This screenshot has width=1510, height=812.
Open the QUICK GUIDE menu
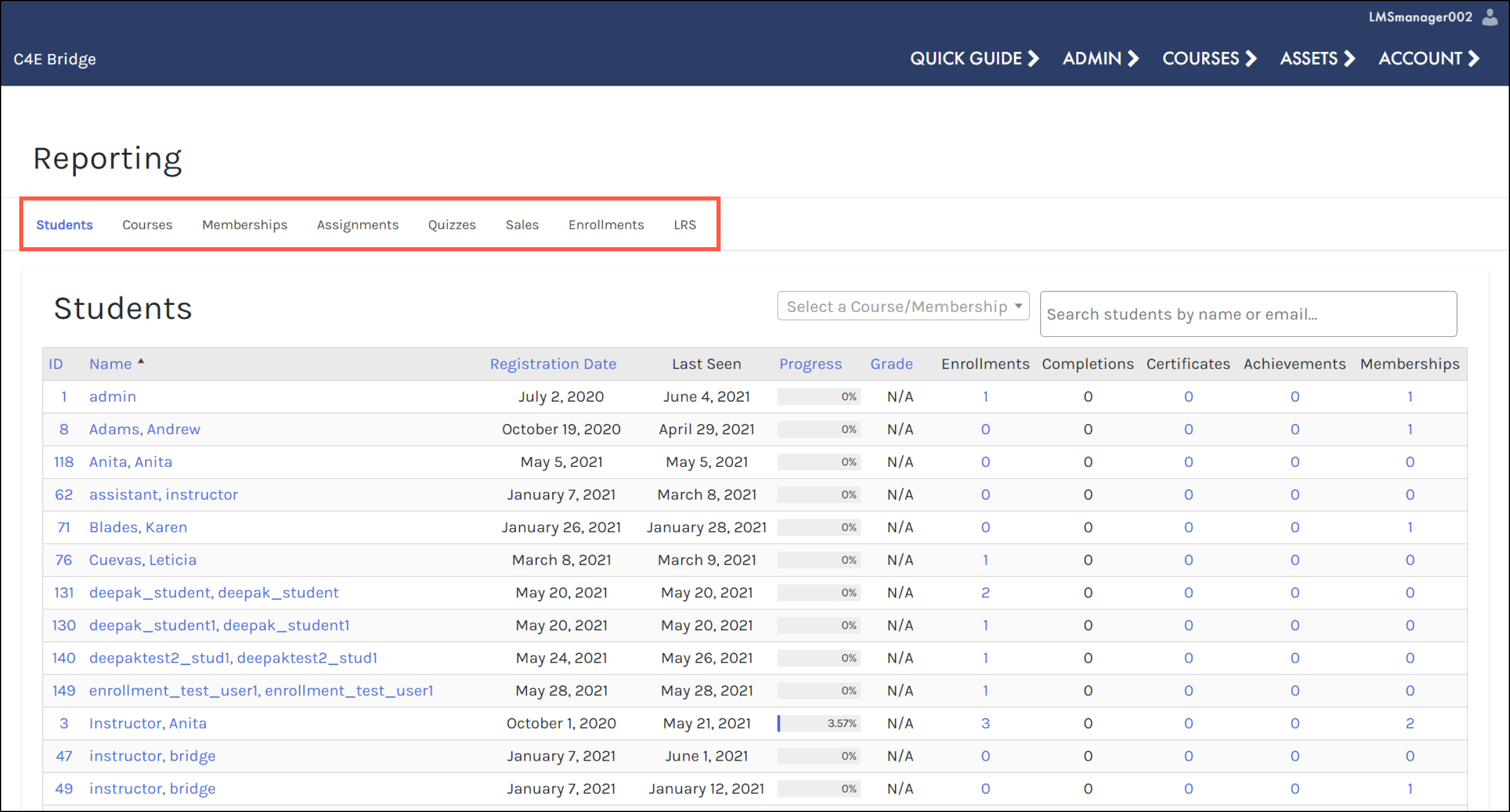[974, 59]
